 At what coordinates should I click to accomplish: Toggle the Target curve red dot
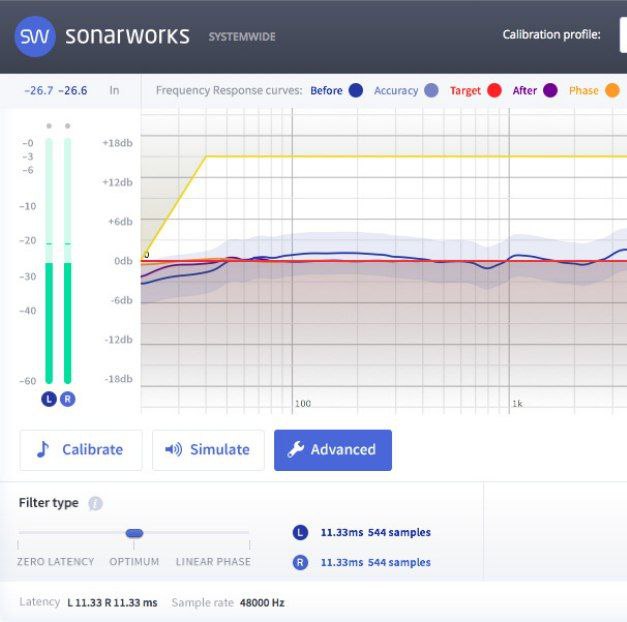tap(494, 90)
